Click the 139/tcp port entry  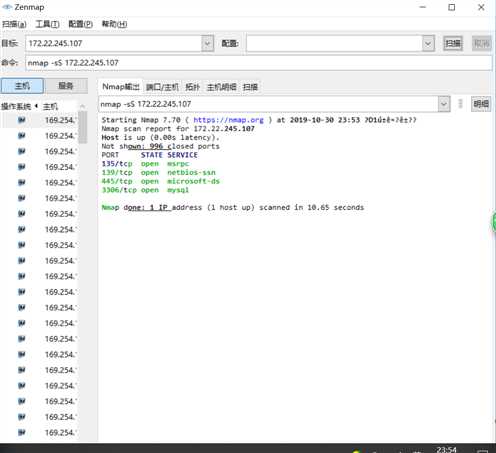coord(117,172)
